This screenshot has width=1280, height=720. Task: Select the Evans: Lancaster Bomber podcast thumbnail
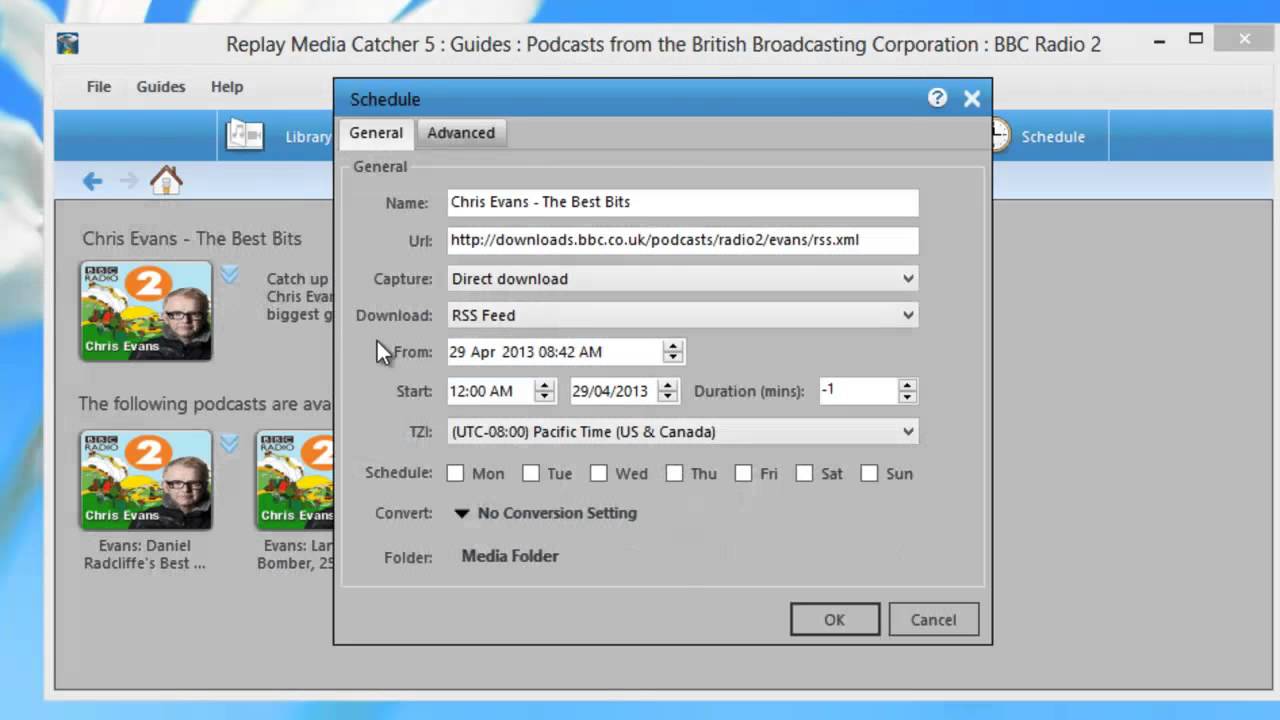click(x=294, y=480)
